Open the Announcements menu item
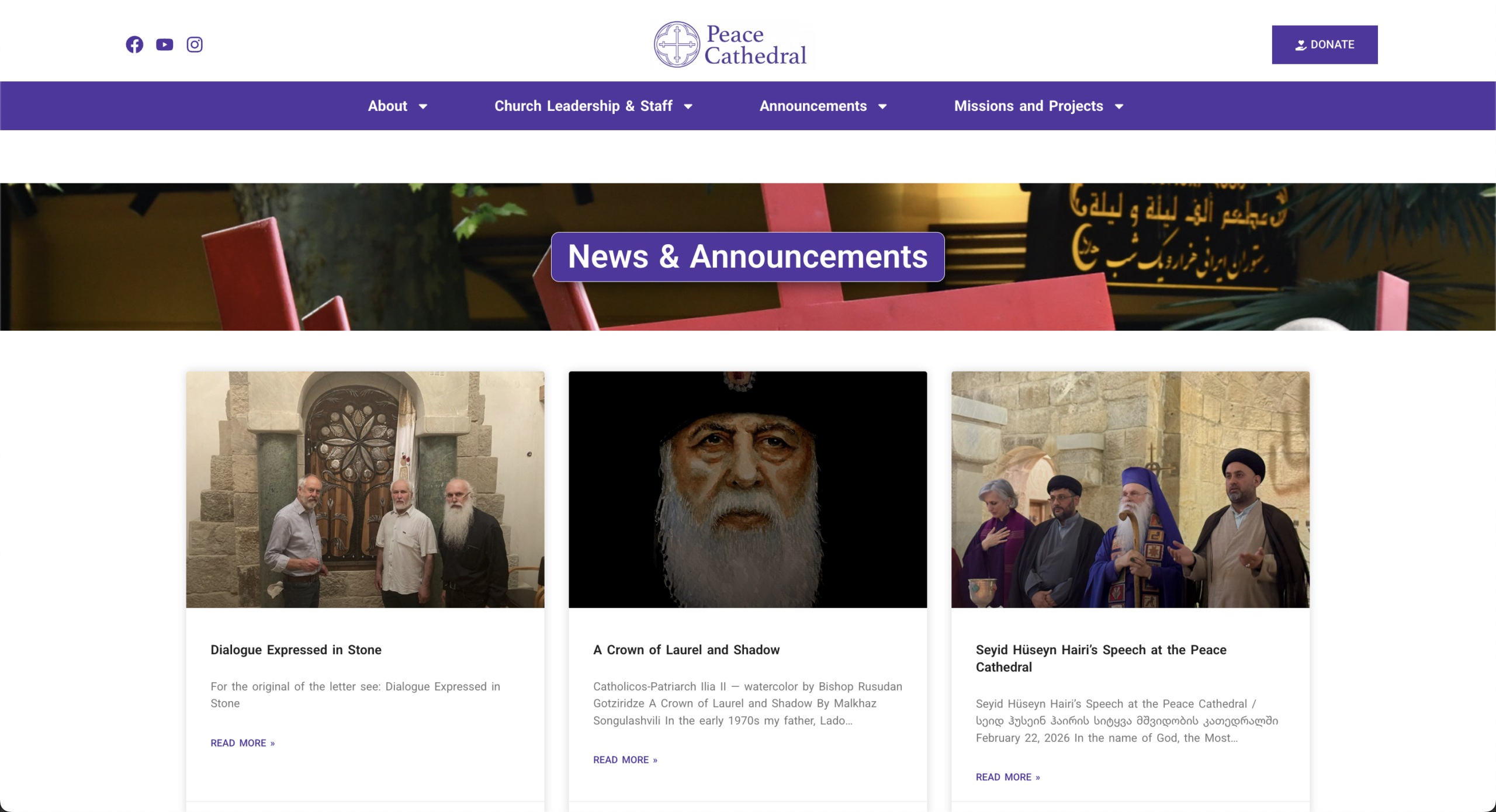Image resolution: width=1496 pixels, height=812 pixels. (813, 106)
